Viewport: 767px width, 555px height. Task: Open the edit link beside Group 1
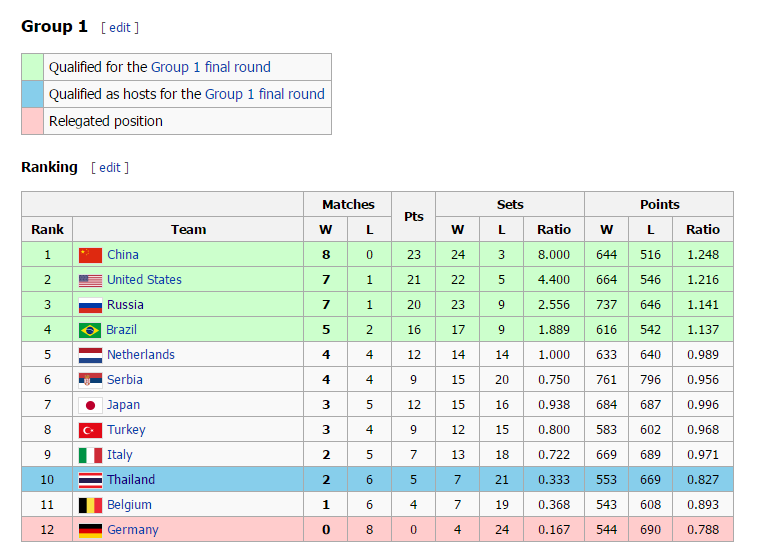pos(120,28)
